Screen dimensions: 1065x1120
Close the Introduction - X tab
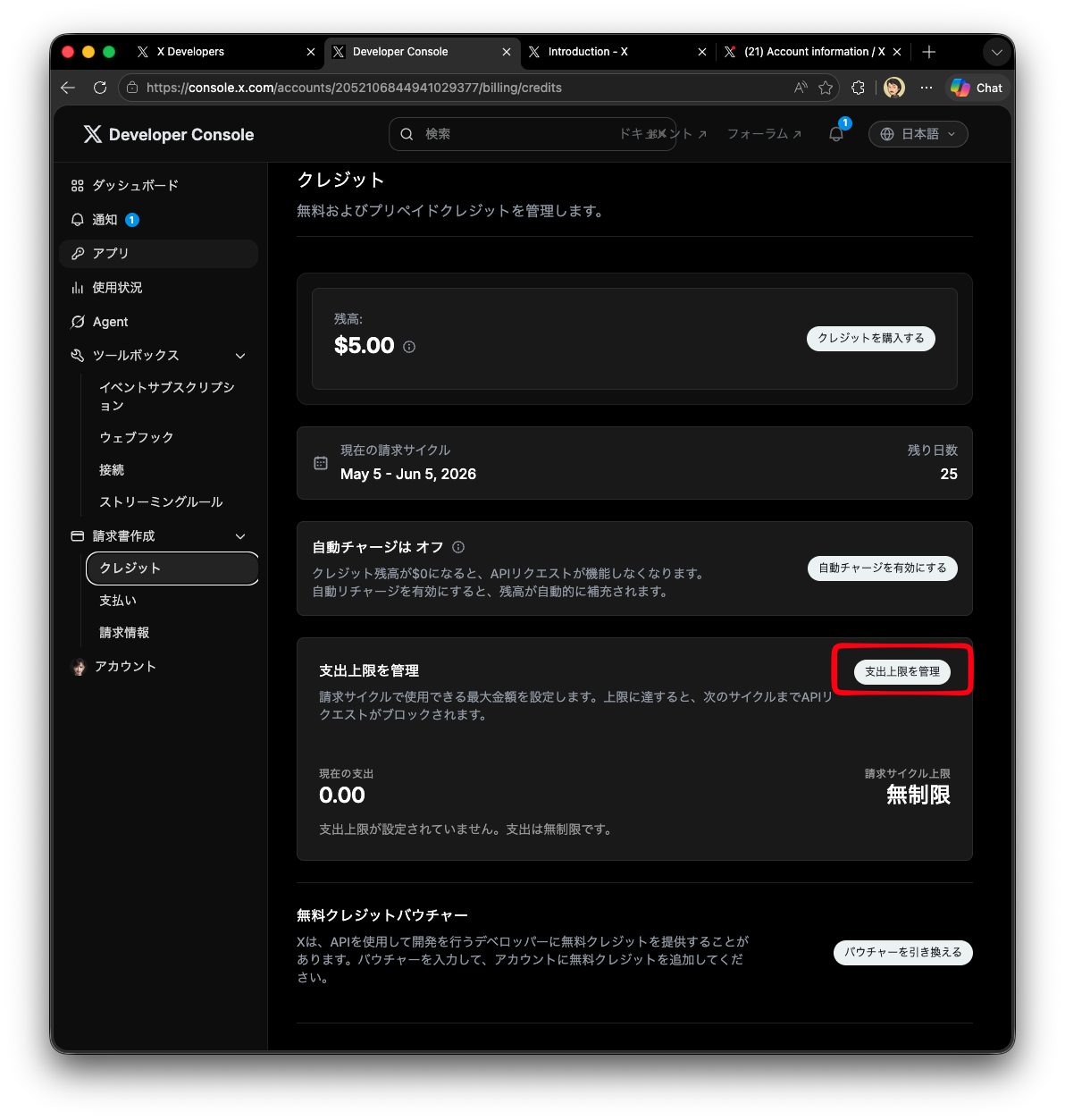click(x=702, y=52)
